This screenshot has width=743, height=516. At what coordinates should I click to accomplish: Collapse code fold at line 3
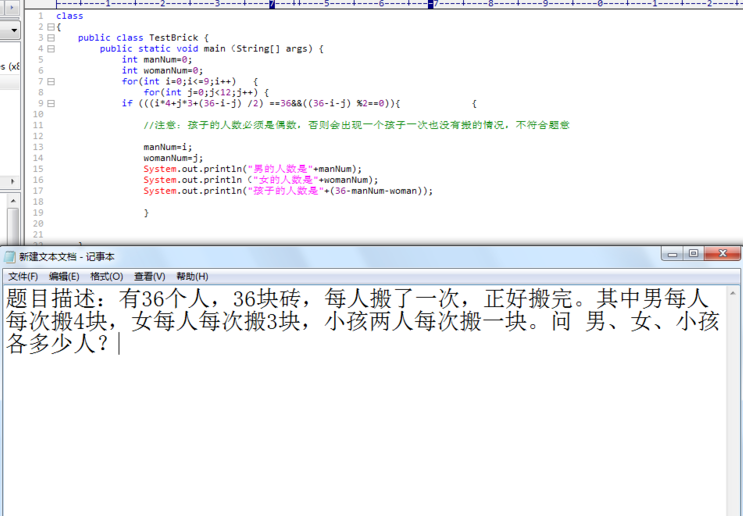(x=51, y=38)
